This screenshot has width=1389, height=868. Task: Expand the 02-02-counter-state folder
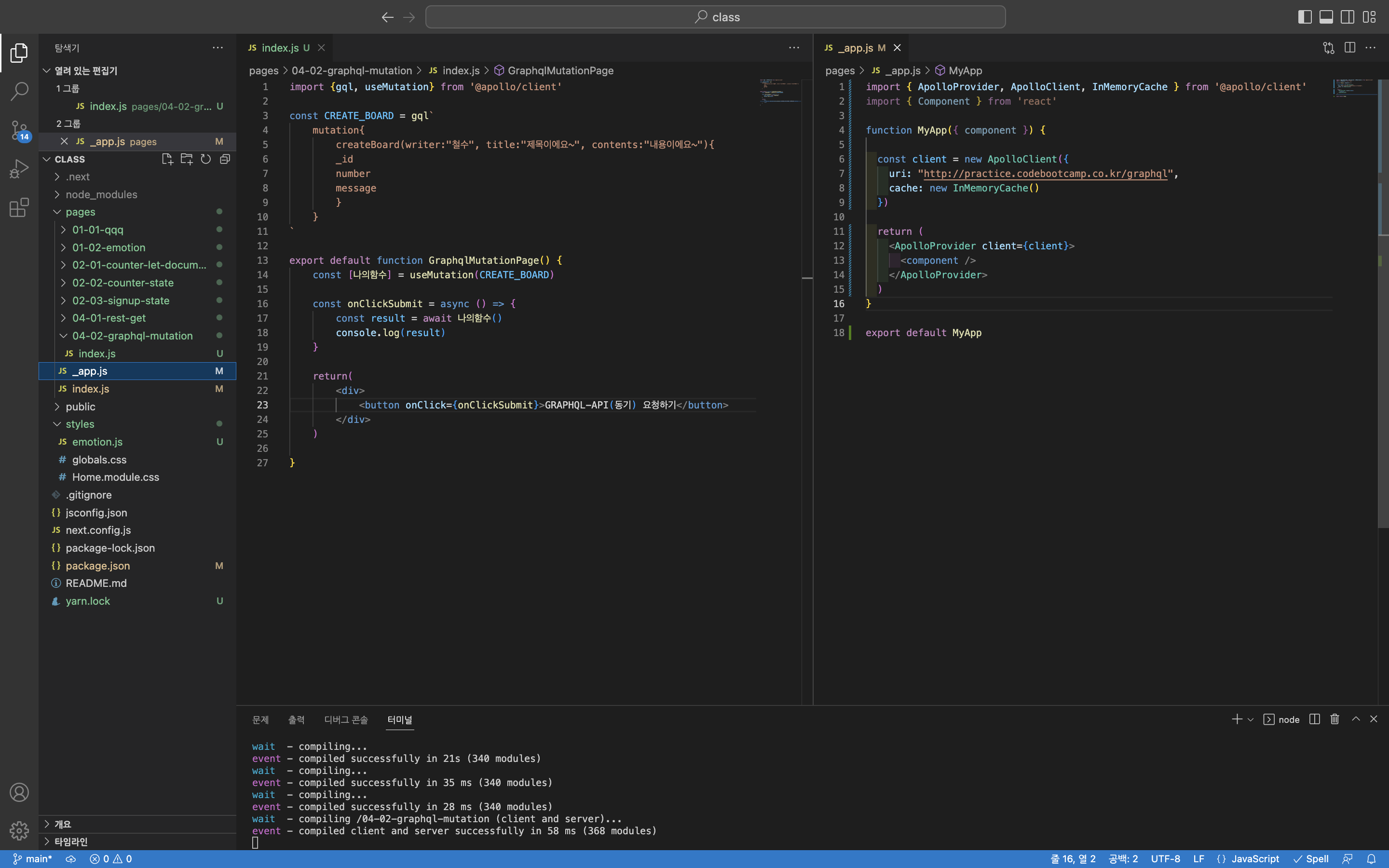click(x=137, y=283)
